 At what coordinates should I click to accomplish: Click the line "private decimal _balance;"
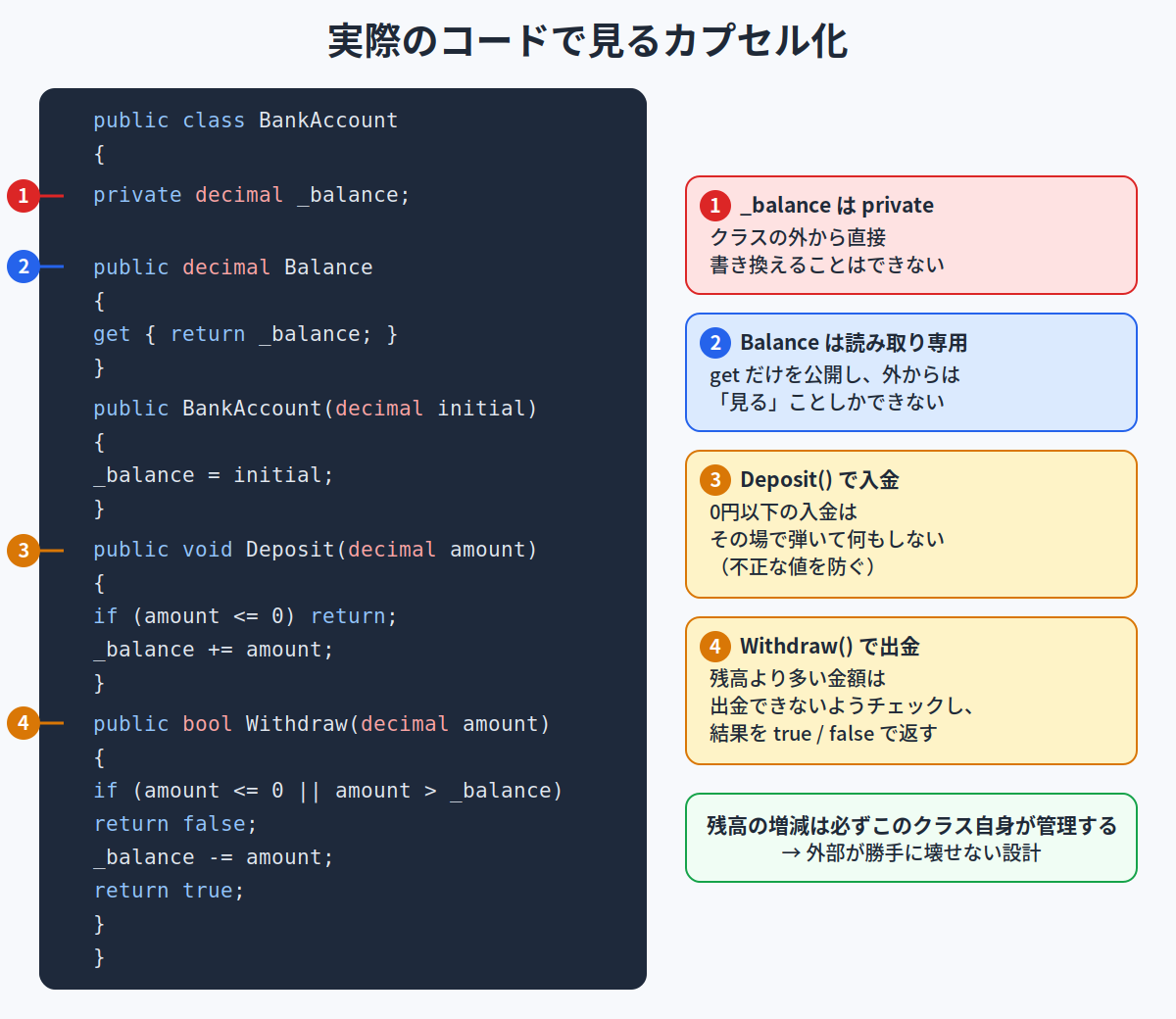252,195
